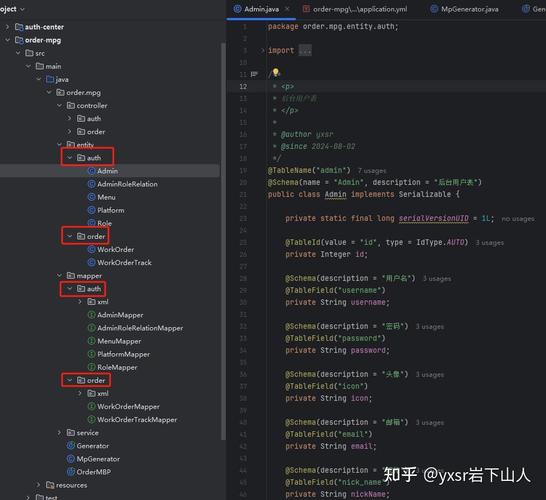
Task: Collapse the auth package under entity
Action: (70, 158)
